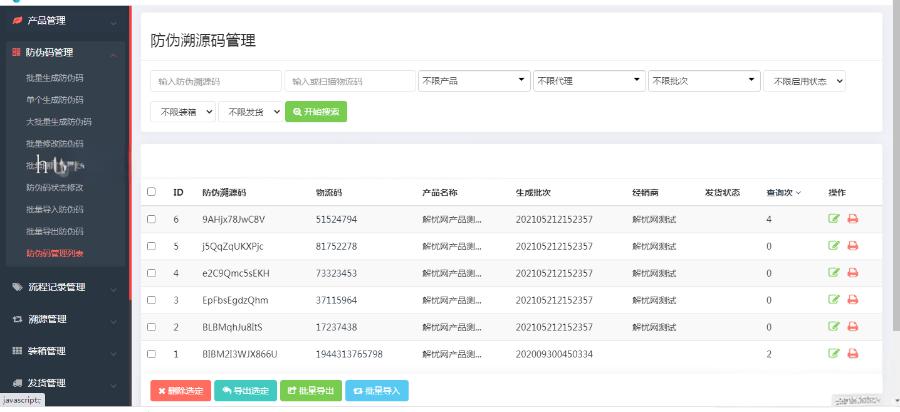Open 批量导入防伪码 in sidebar
Image resolution: width=900 pixels, height=412 pixels.
[55, 209]
